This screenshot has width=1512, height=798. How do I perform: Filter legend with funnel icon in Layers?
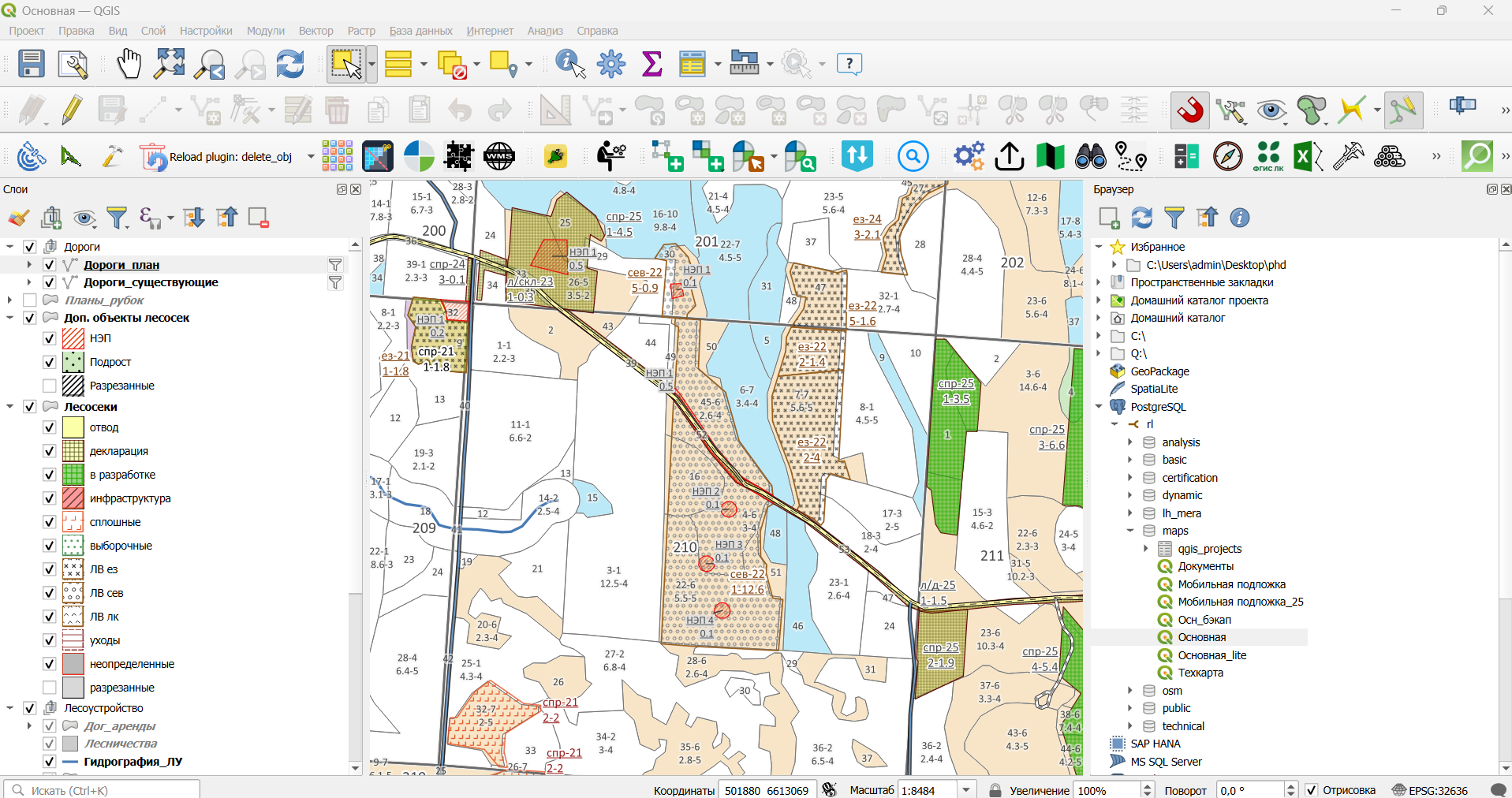click(118, 218)
